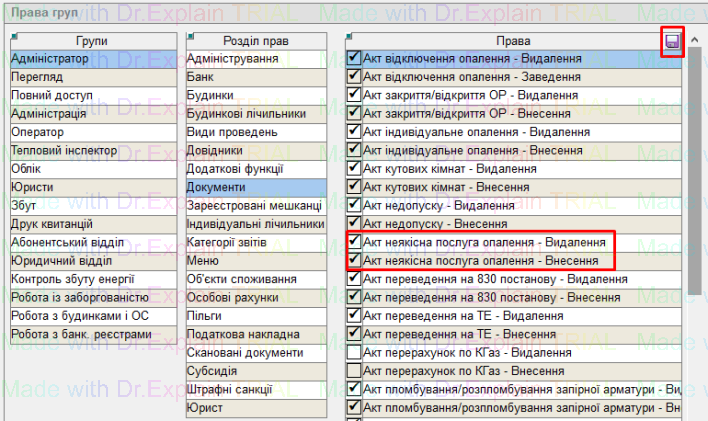Enable Акт перерахунок по КГаз - Видалення
This screenshot has width=708, height=421.
(x=354, y=353)
